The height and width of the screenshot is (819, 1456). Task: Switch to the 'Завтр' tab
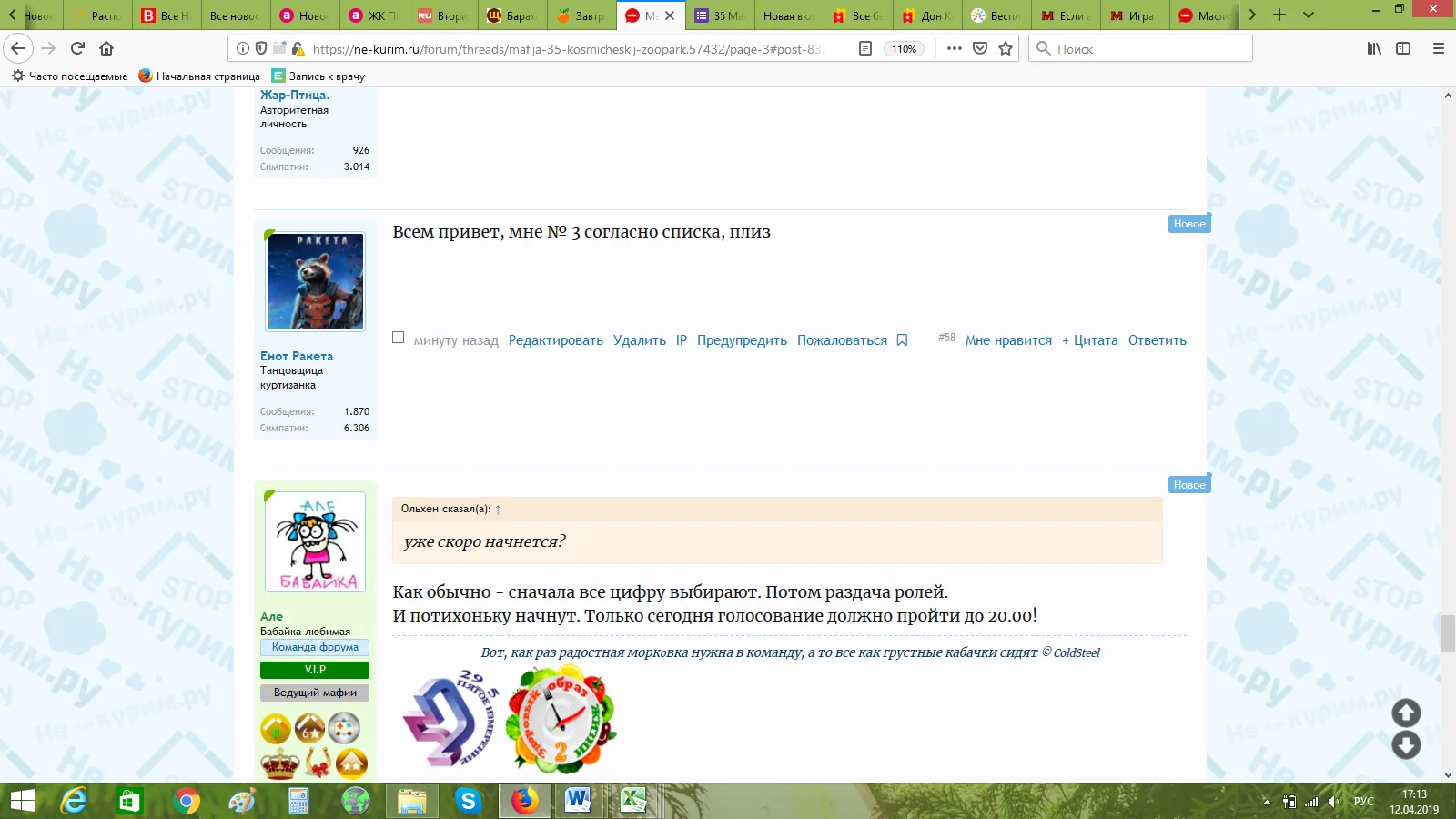click(581, 15)
